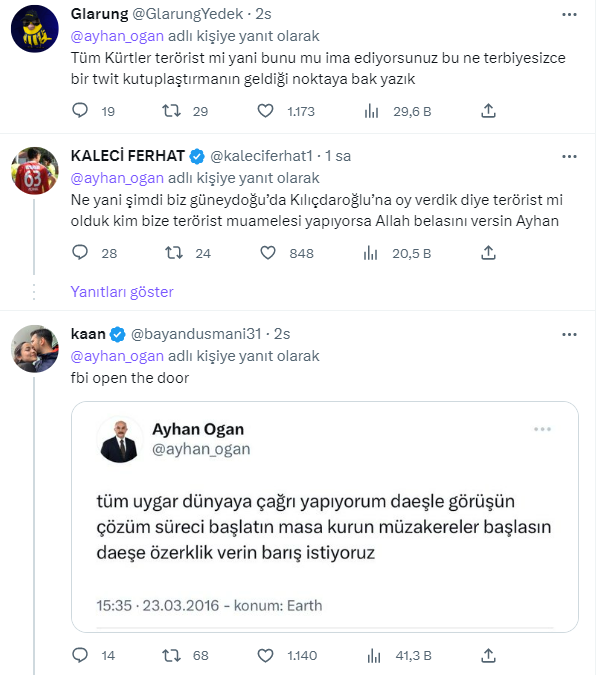Share KALECİ FERHAT's tweet
Viewport: 604px width, 675px height.
tap(488, 254)
